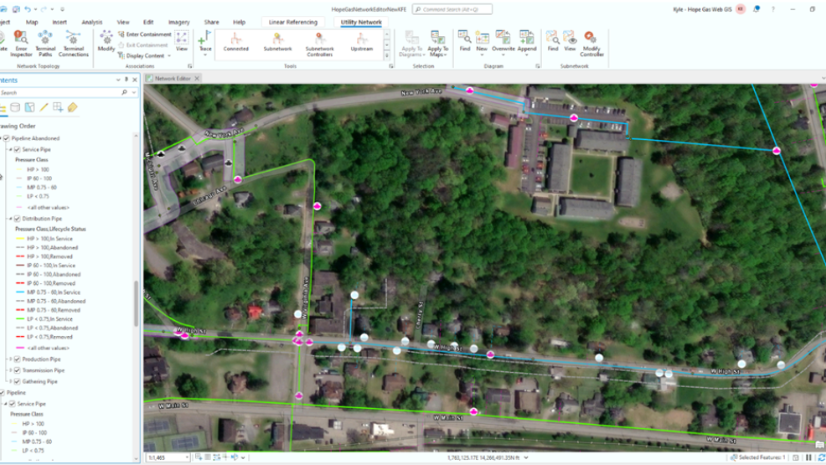The width and height of the screenshot is (826, 465).
Task: Click blue MP 0.75 - 60,In Service swatch
Action: (20, 292)
